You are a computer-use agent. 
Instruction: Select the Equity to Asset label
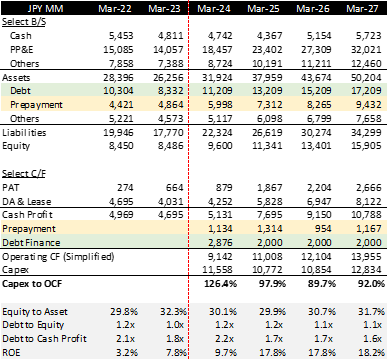tap(35, 312)
